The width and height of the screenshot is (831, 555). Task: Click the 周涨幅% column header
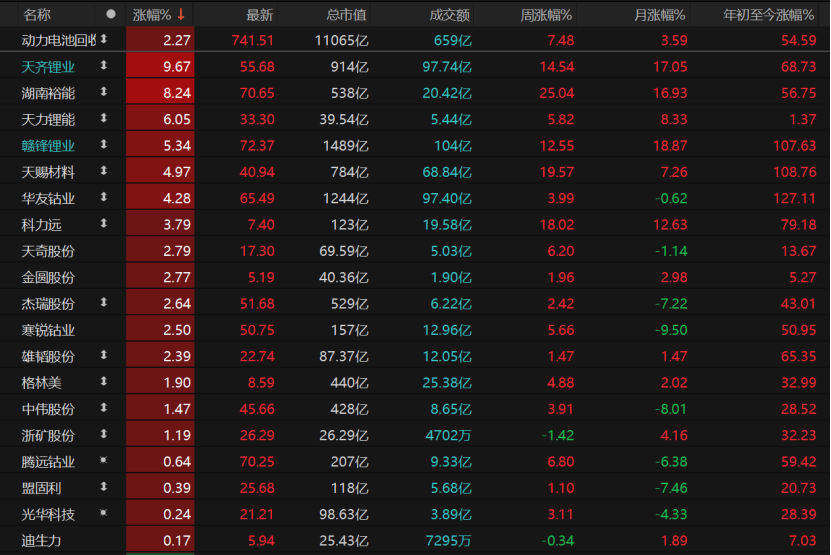(x=547, y=14)
